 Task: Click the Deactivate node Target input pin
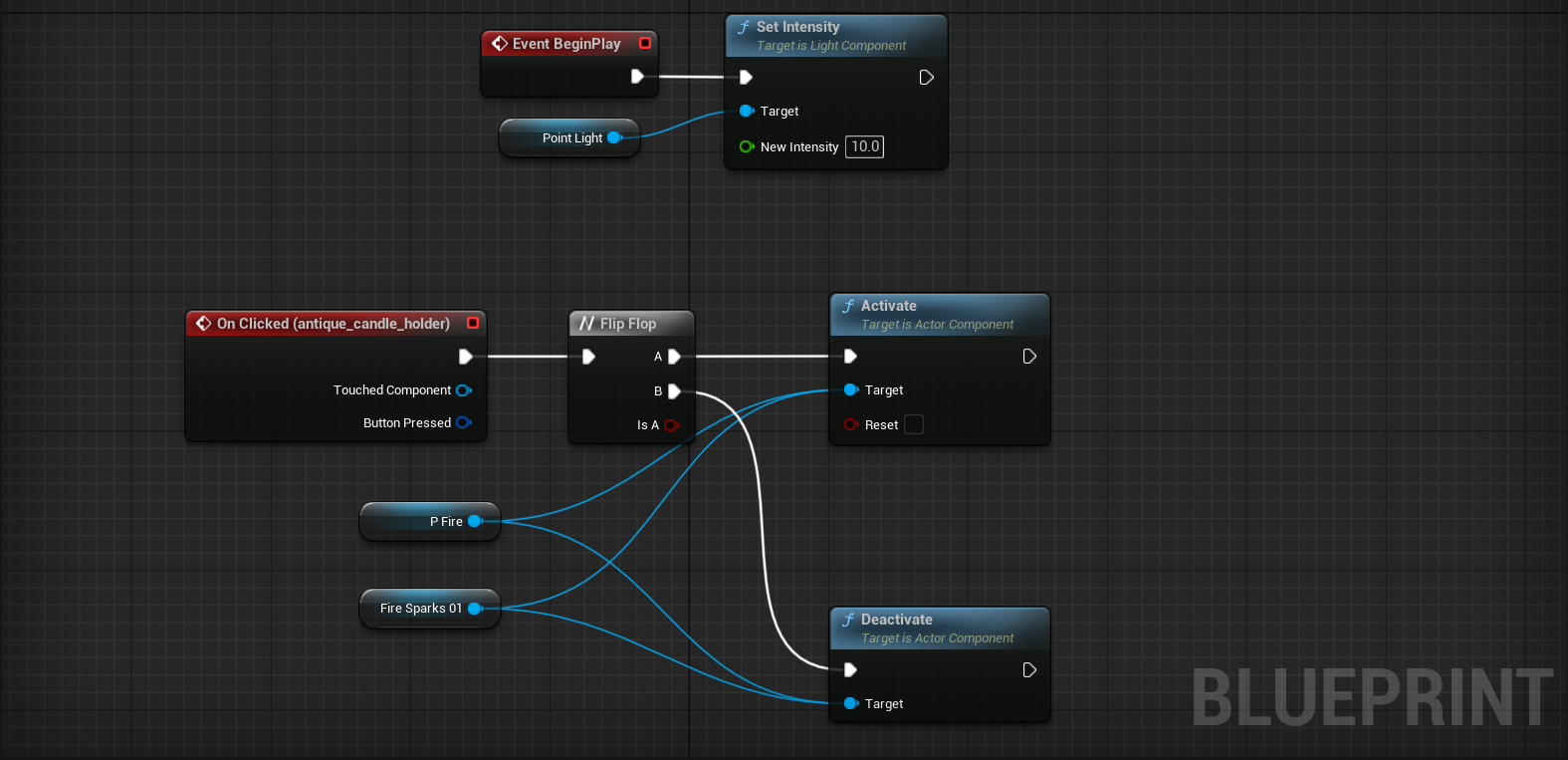tap(851, 704)
